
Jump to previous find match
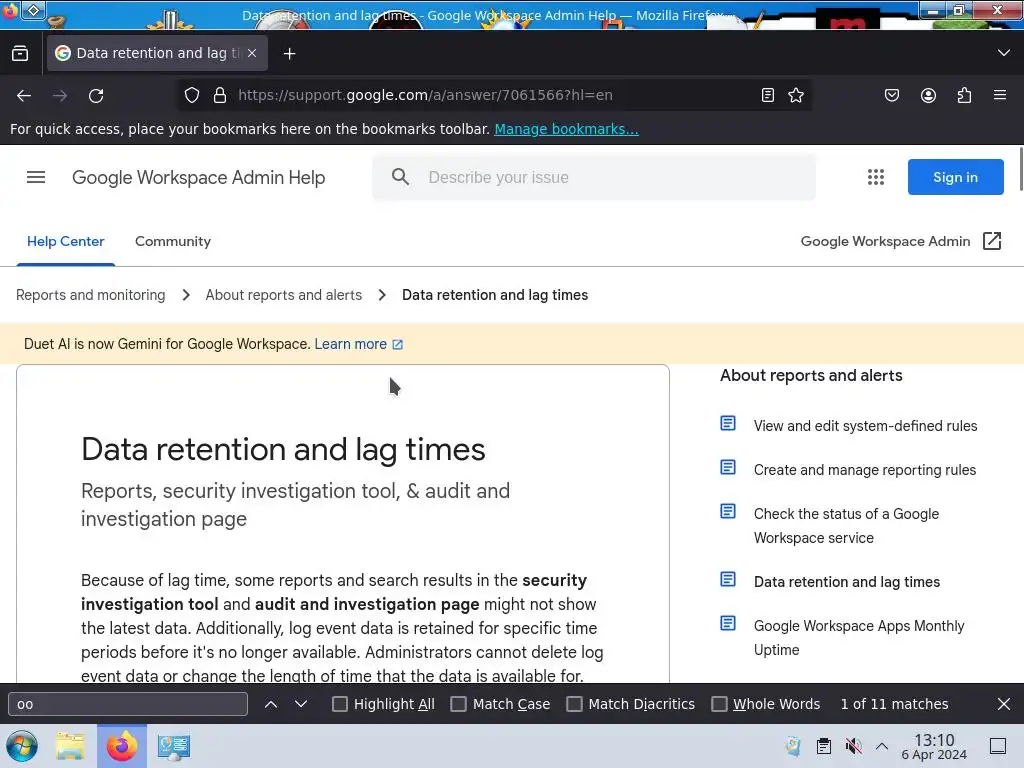[271, 704]
